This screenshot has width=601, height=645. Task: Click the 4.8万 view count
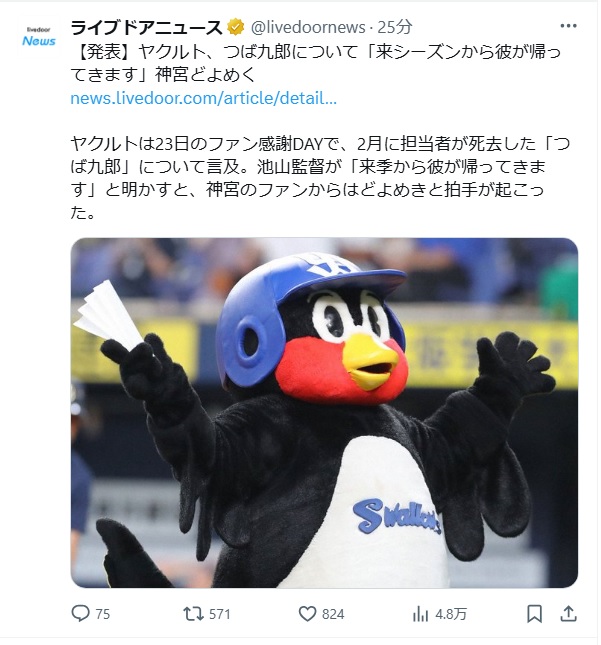click(x=451, y=614)
